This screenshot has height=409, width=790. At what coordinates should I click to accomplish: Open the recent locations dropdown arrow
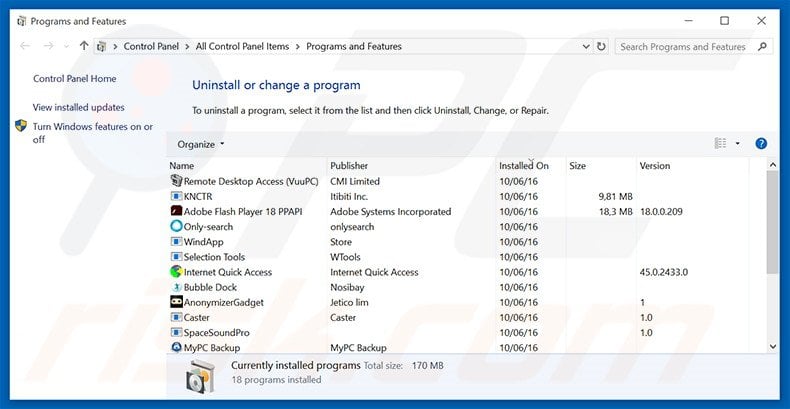point(67,46)
